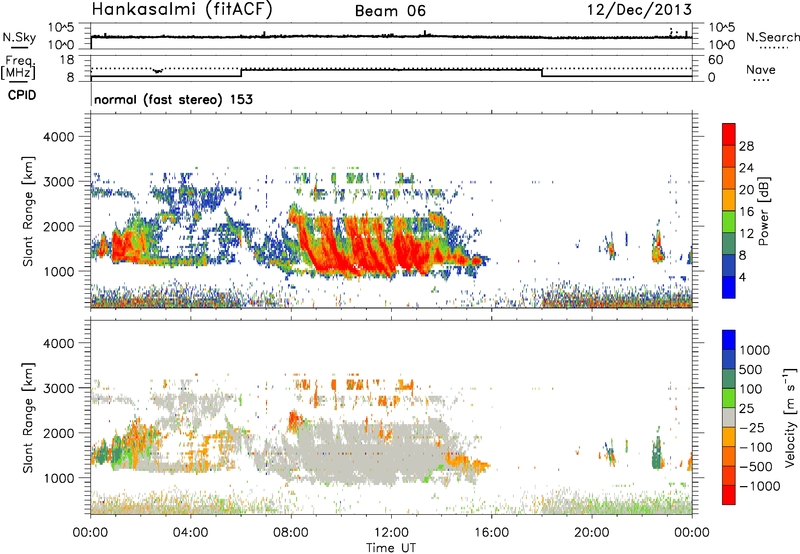Click the "16:00" time axis label

pyautogui.click(x=491, y=533)
